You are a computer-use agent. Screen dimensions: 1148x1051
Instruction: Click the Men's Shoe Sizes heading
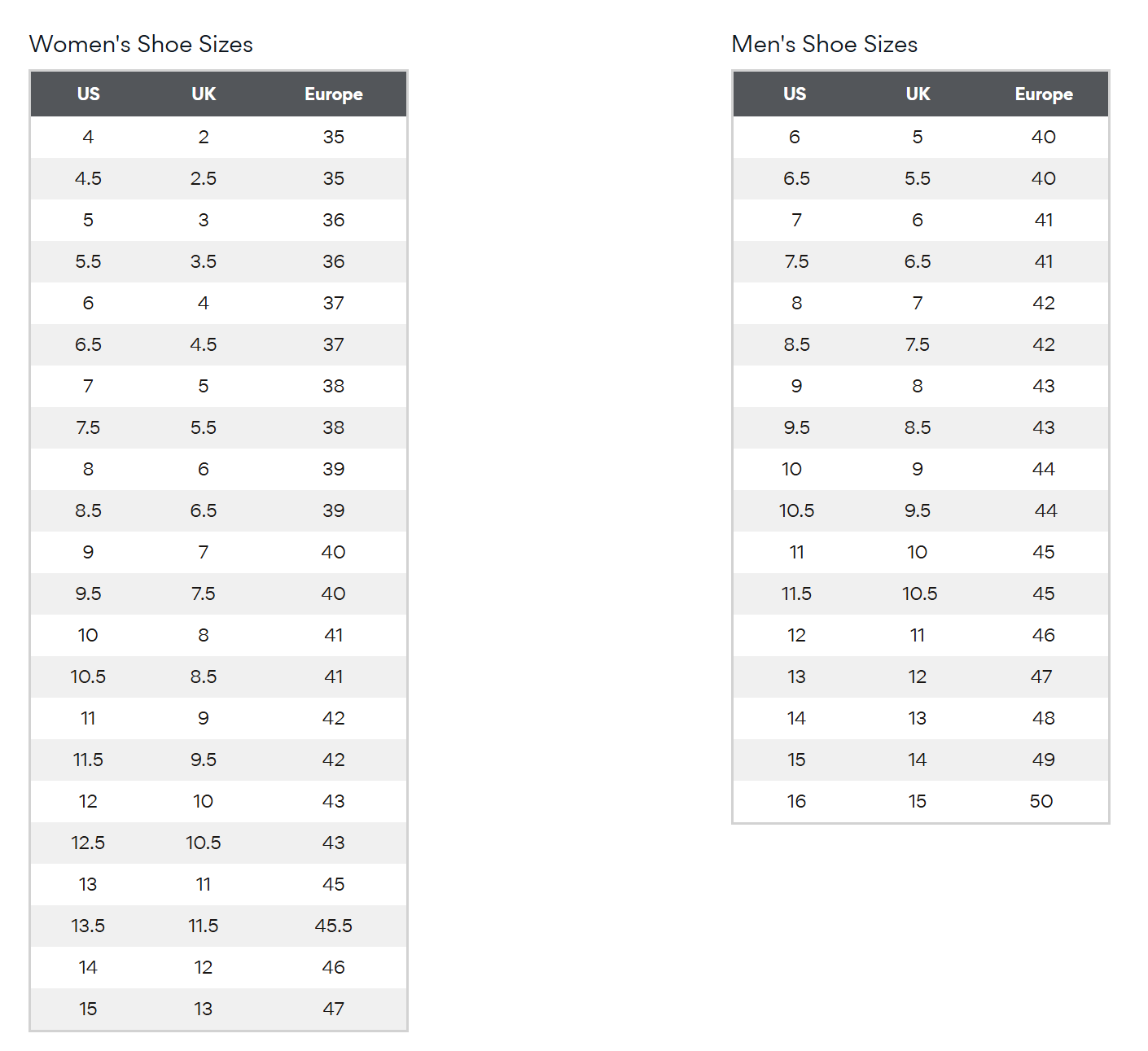(x=824, y=44)
